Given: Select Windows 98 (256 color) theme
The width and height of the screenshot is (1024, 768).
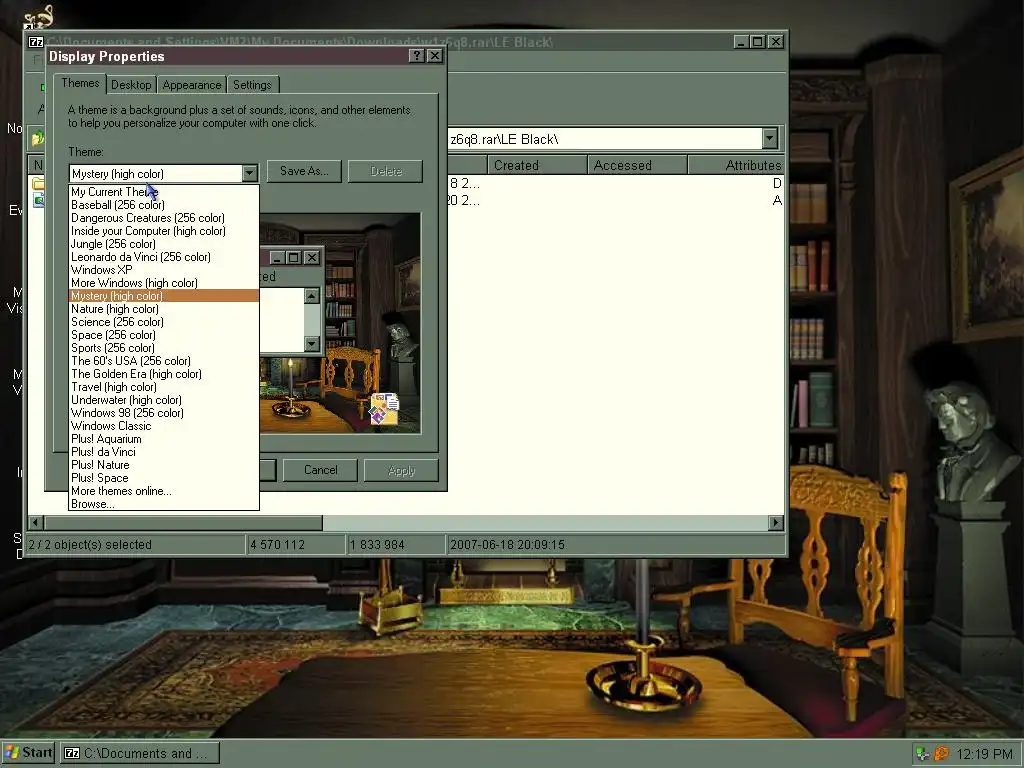Looking at the screenshot, I should (164, 413).
